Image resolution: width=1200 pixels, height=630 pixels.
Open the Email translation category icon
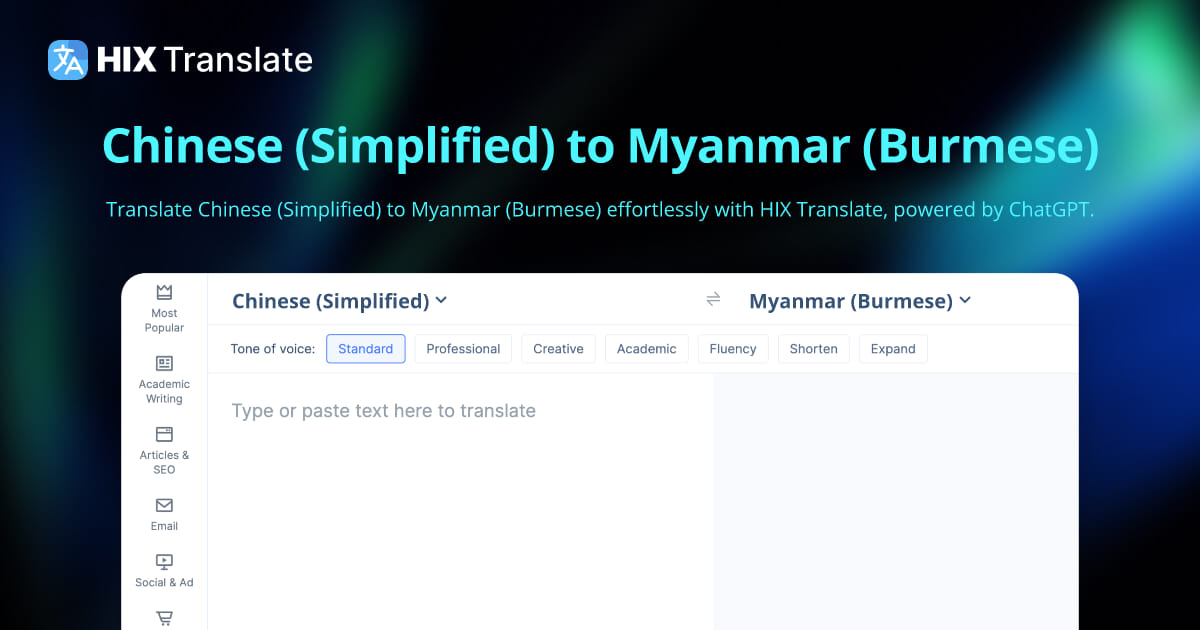coord(163,507)
